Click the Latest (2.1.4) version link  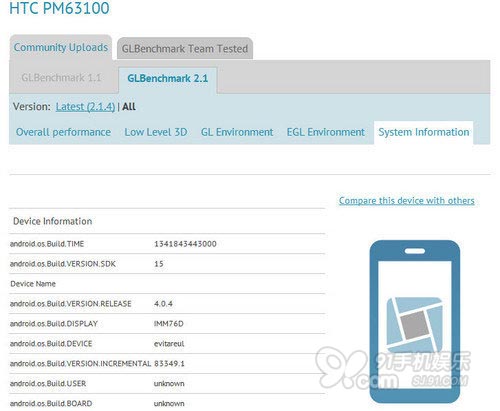85,107
